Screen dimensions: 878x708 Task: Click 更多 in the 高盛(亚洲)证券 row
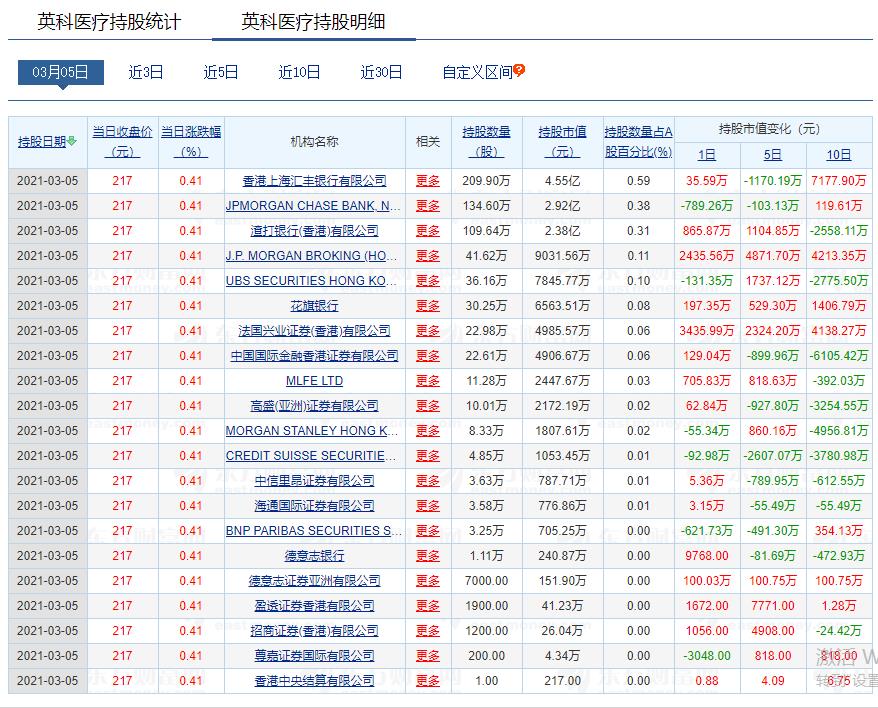coord(428,406)
